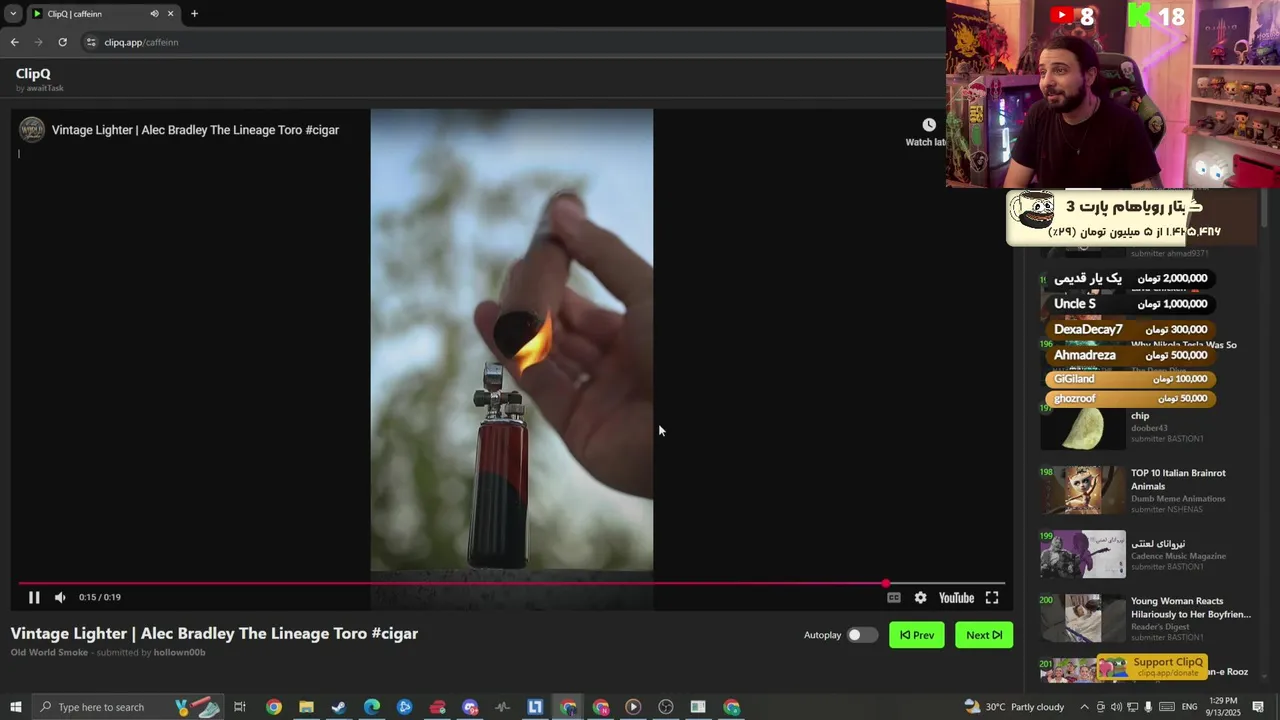Open TOP 10 Italian Brainrot Animals video
This screenshot has width=1280, height=720.
(1178, 479)
